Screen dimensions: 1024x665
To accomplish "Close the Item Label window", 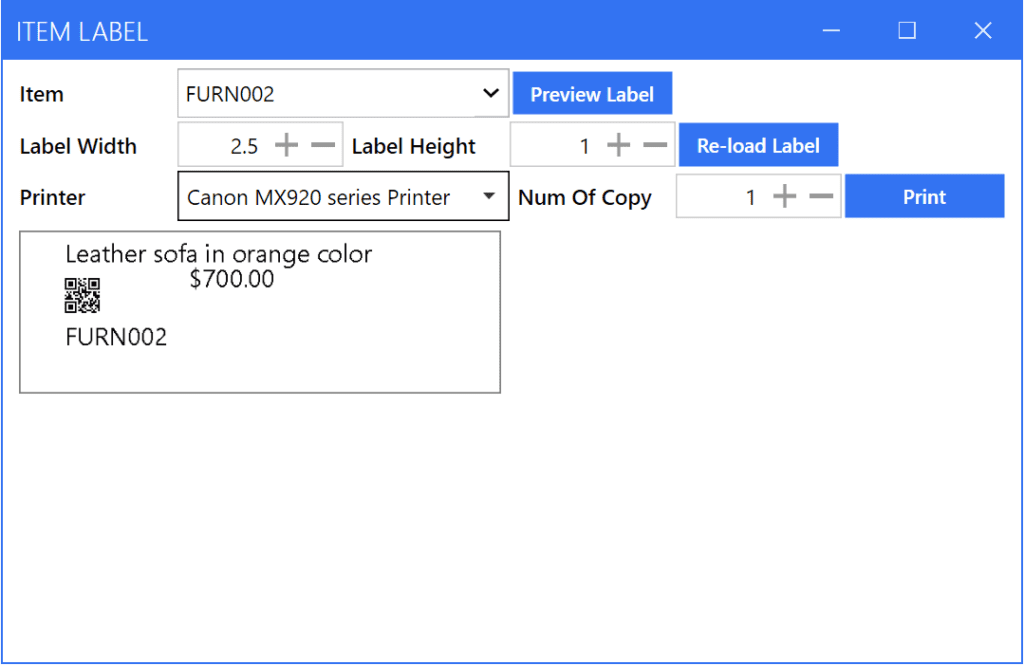I will click(x=983, y=31).
